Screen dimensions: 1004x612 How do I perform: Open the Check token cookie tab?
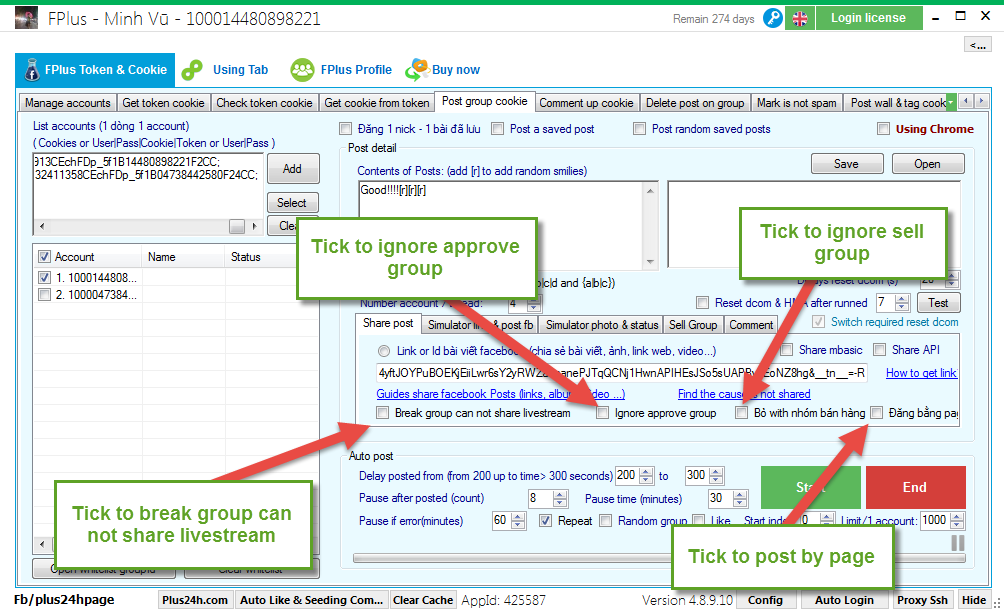264,102
